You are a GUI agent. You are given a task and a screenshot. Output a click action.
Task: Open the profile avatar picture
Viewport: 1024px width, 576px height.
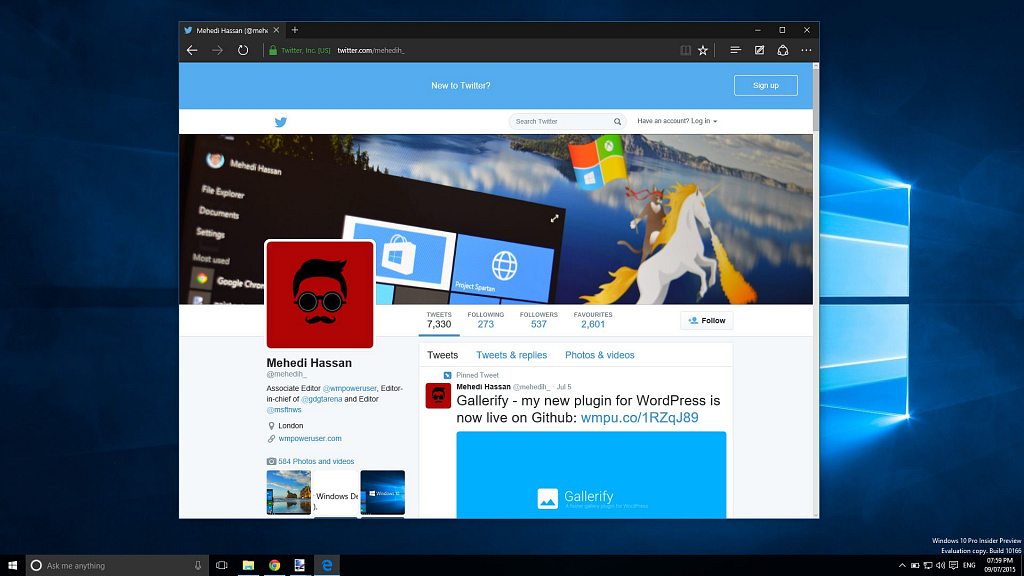[x=320, y=295]
